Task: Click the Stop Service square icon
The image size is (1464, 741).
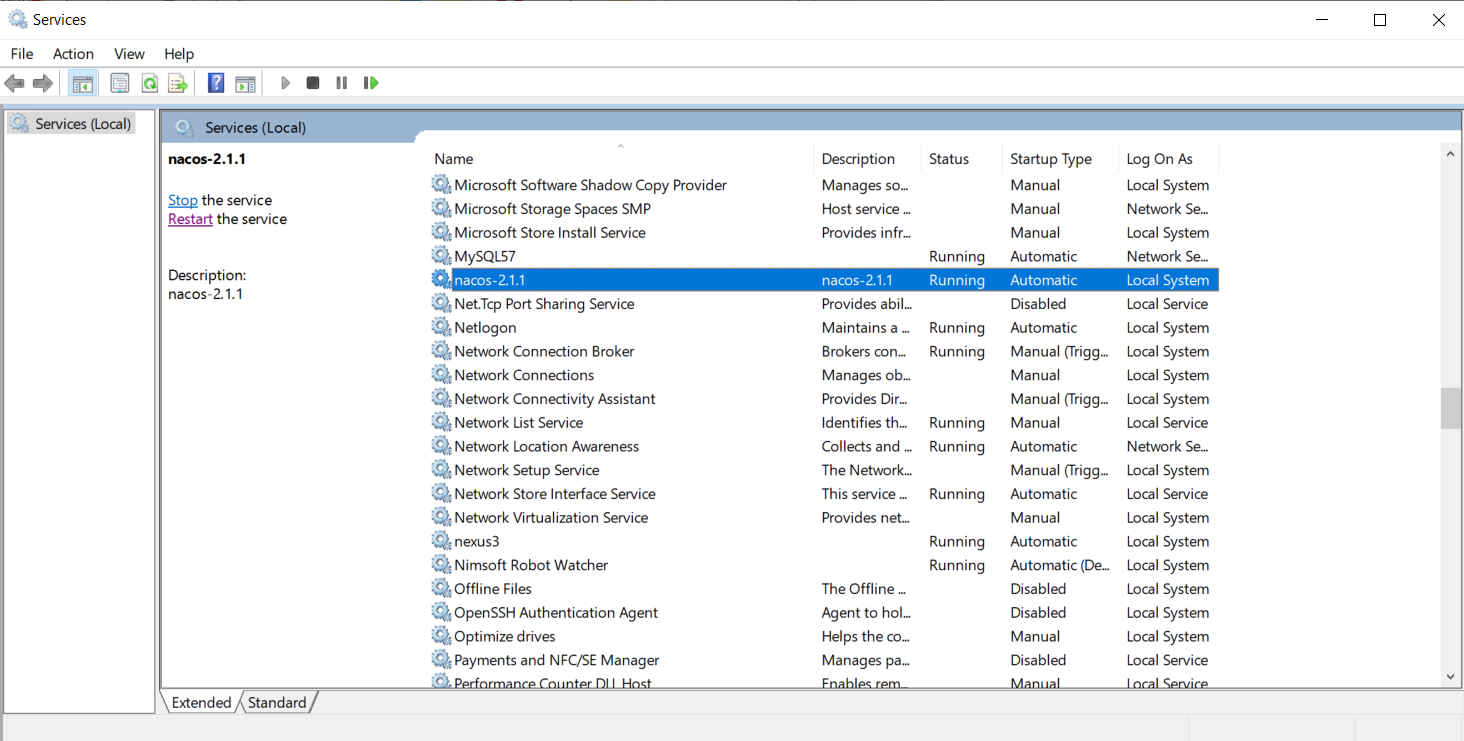Action: click(x=313, y=83)
